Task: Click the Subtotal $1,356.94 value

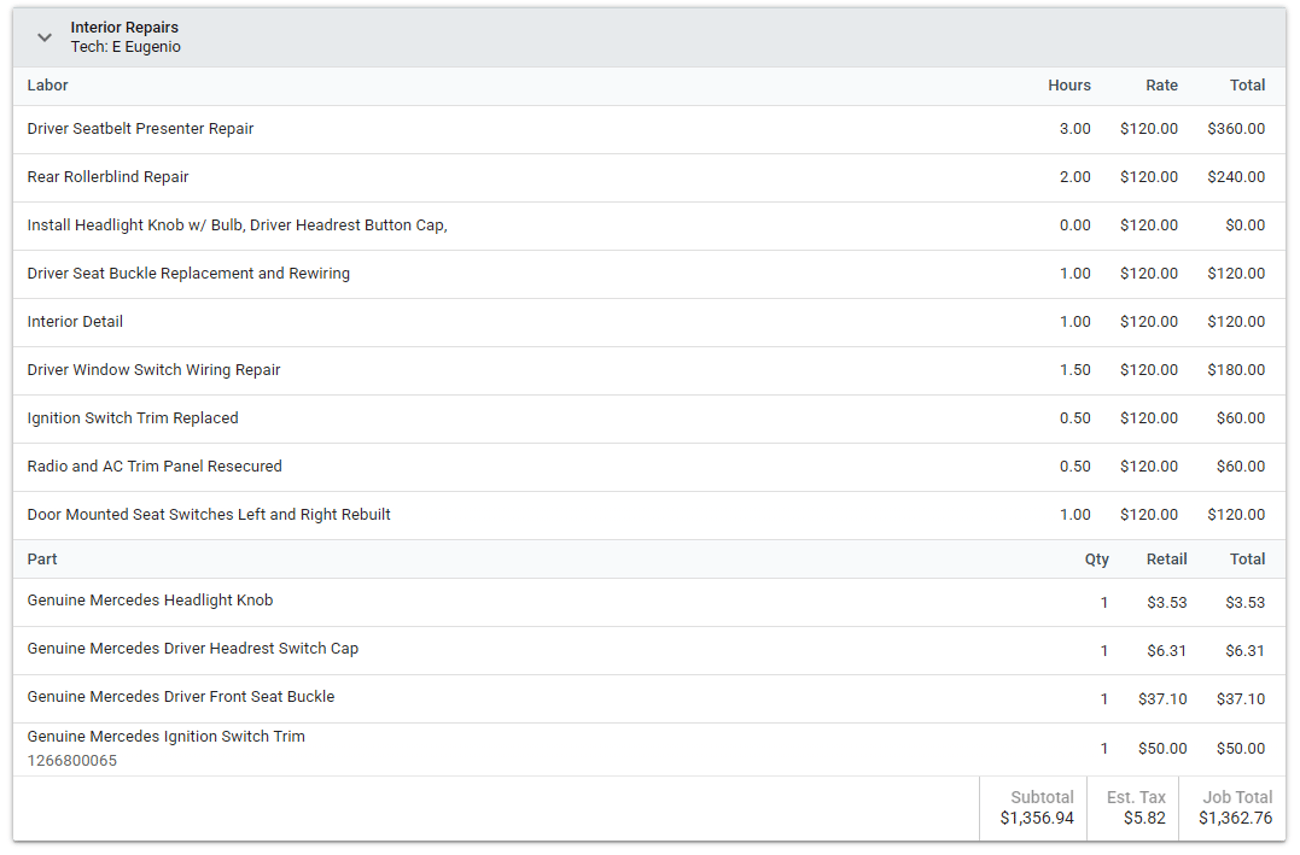Action: [1037, 818]
